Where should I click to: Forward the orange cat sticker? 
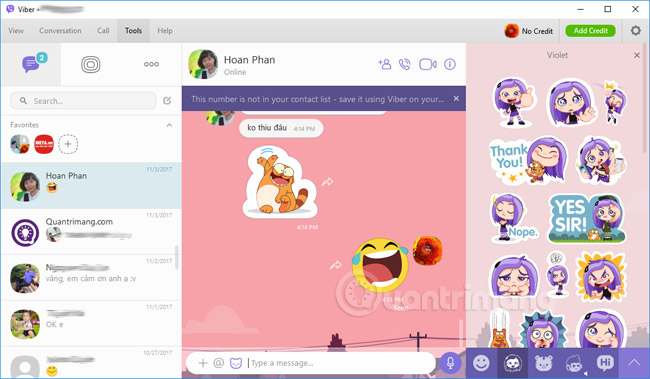click(x=327, y=182)
